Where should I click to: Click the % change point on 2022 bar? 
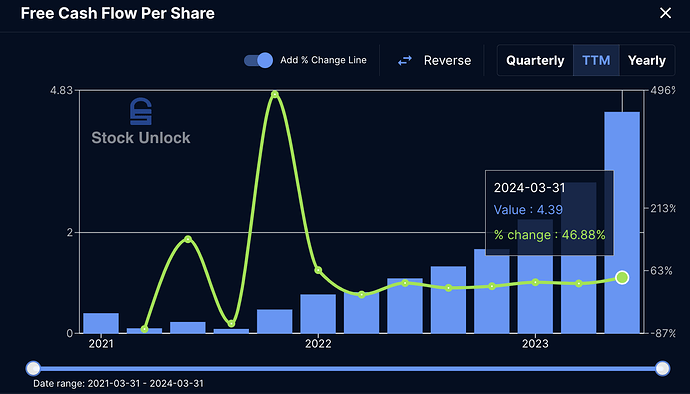(x=318, y=270)
